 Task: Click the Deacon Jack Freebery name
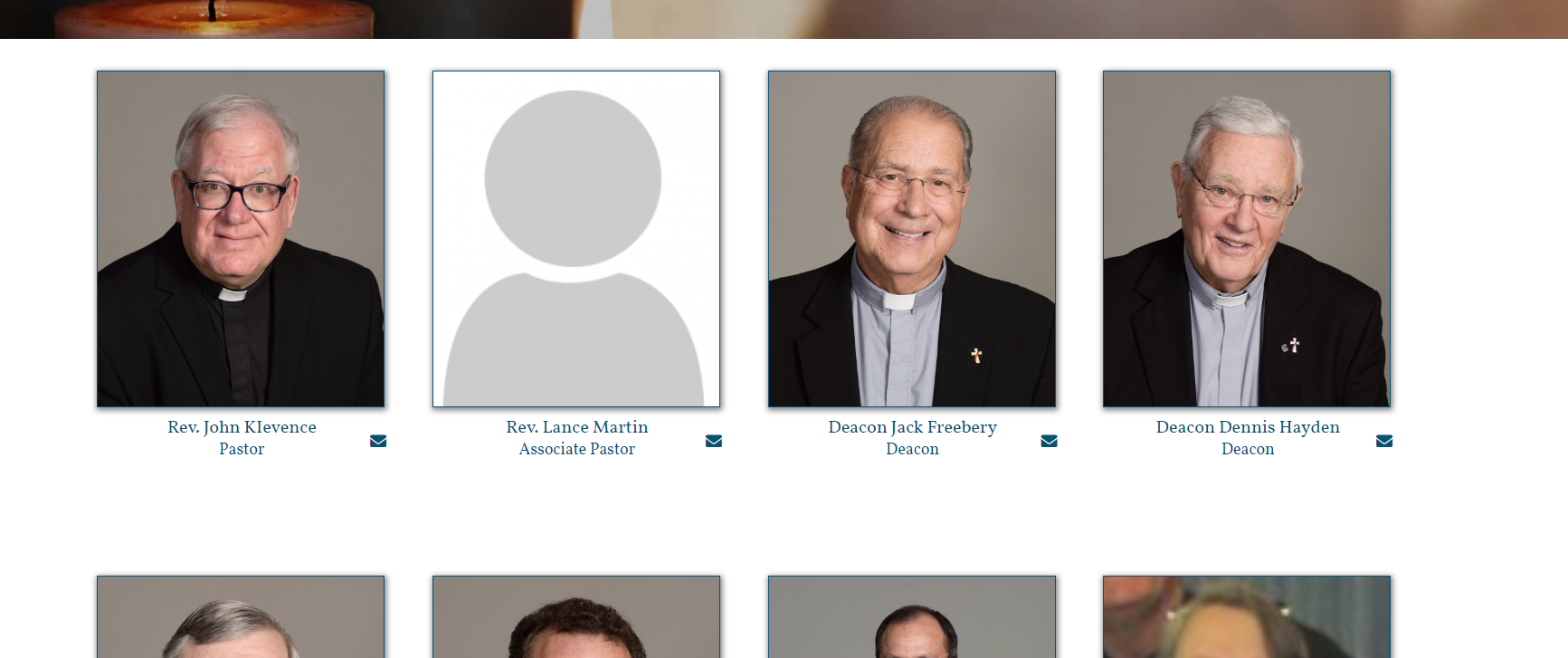912,427
